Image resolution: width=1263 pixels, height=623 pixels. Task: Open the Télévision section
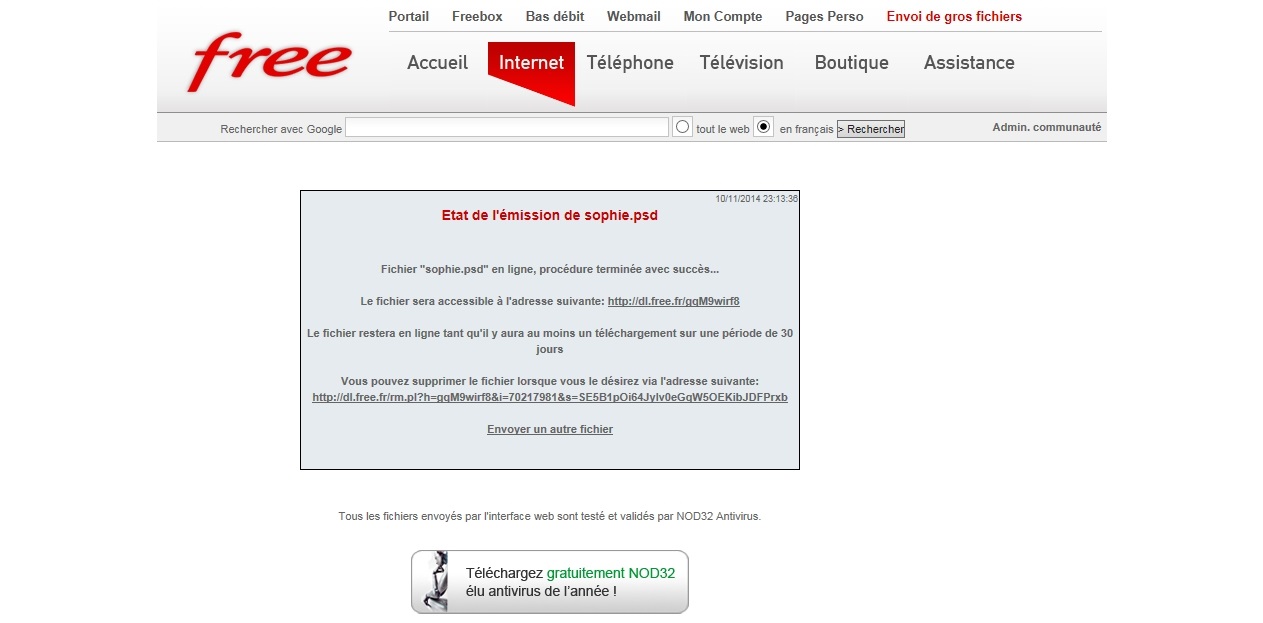point(741,63)
